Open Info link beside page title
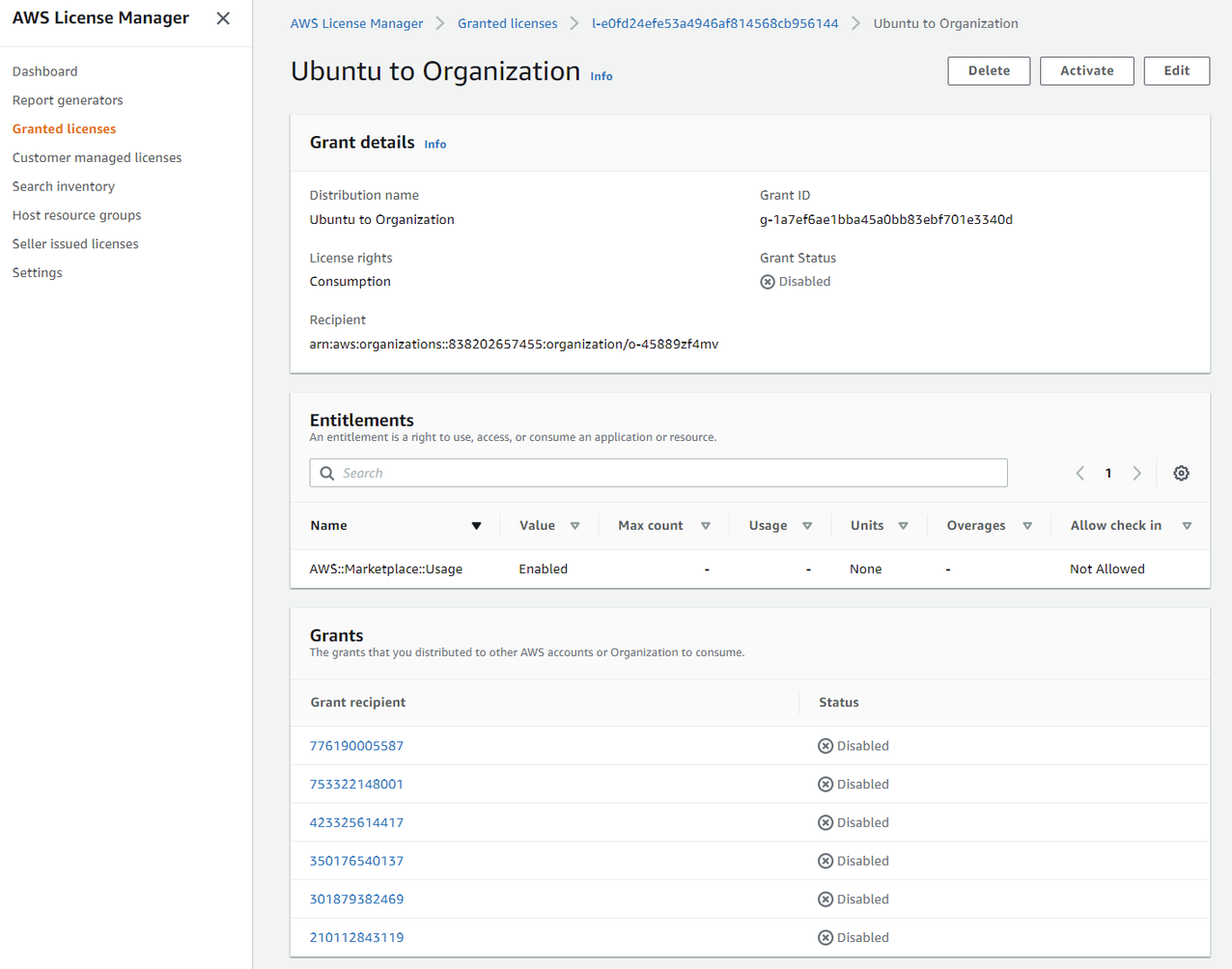This screenshot has height=969, width=1232. [602, 76]
